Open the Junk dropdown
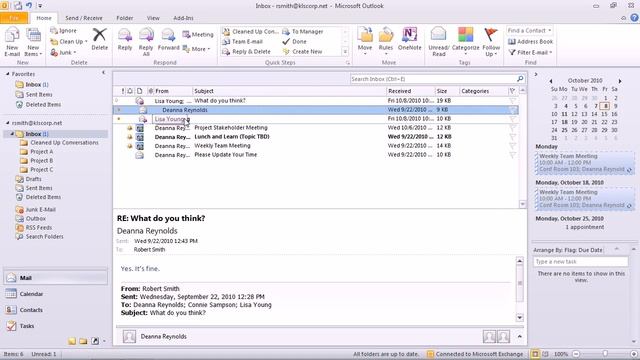640x360 pixels. point(63,53)
